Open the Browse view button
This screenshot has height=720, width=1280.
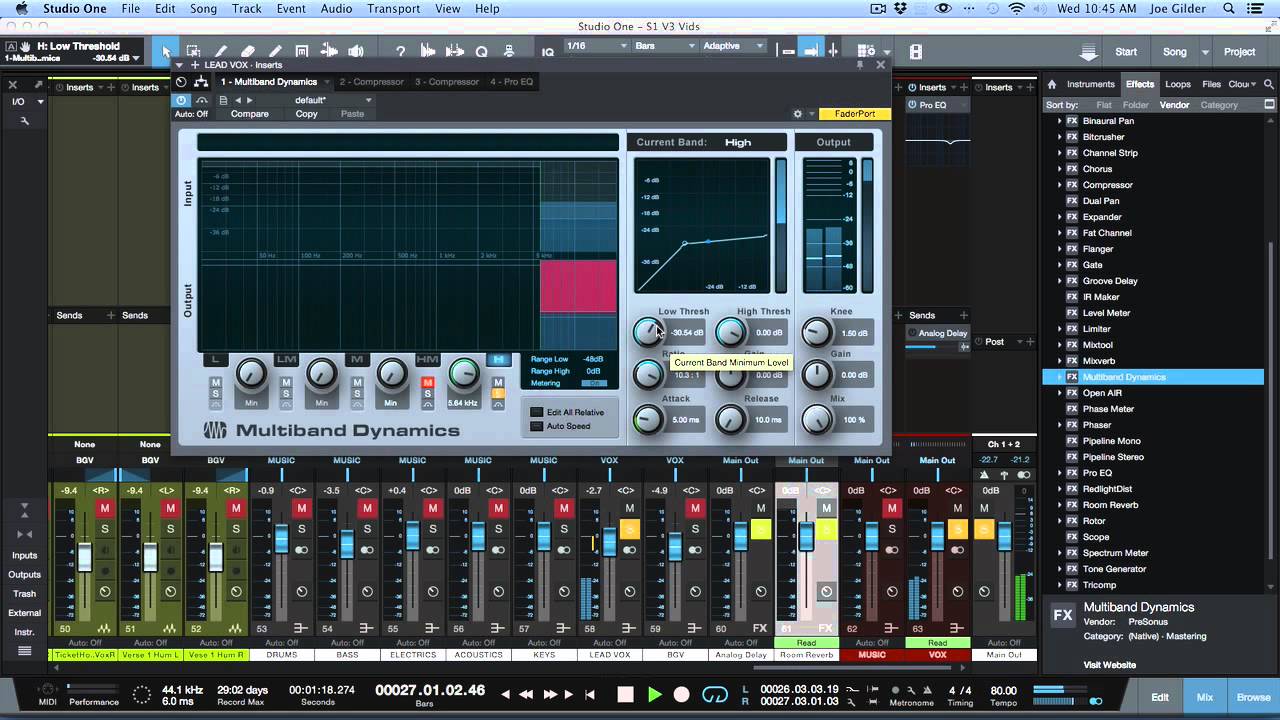coord(1253,697)
